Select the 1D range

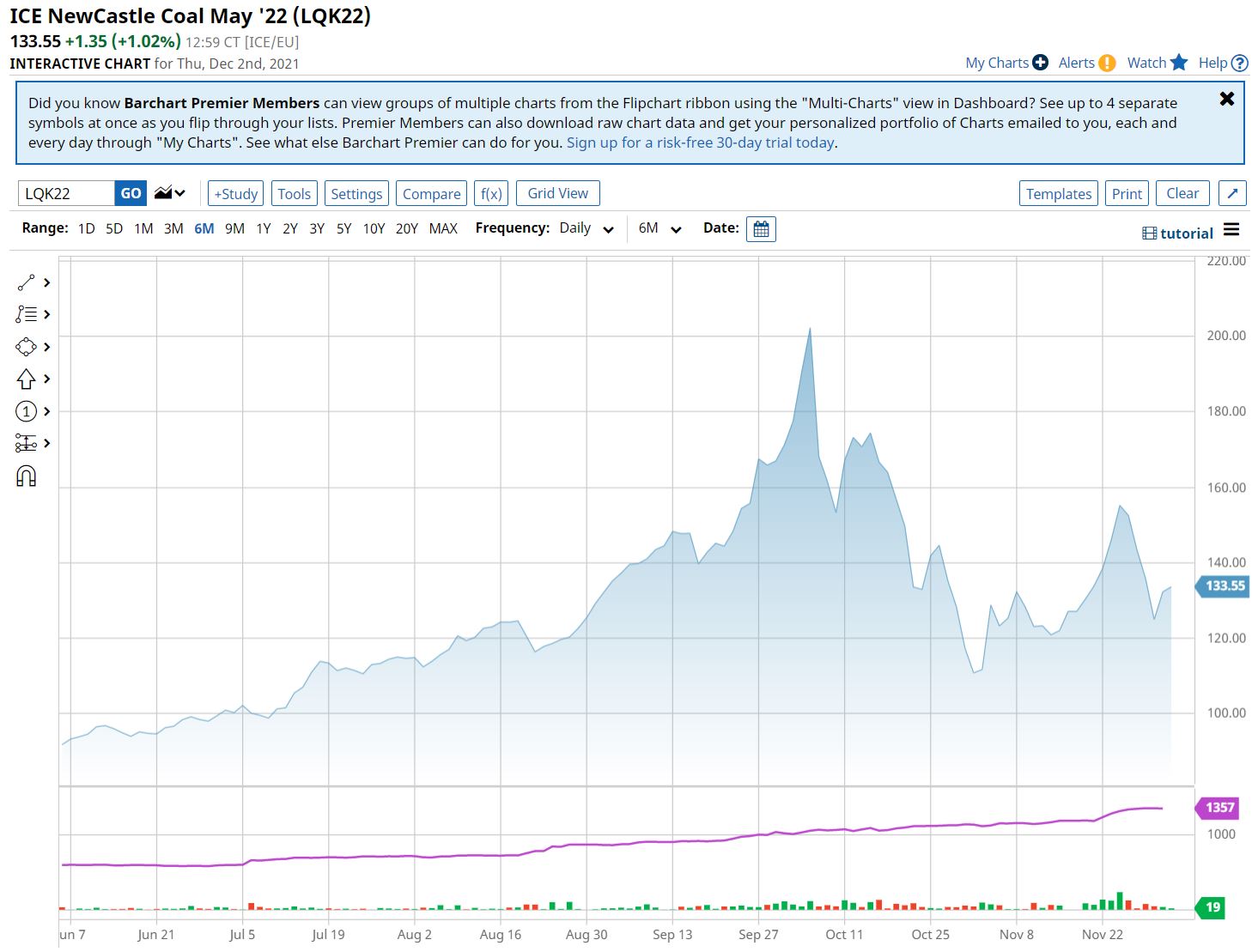coord(86,228)
